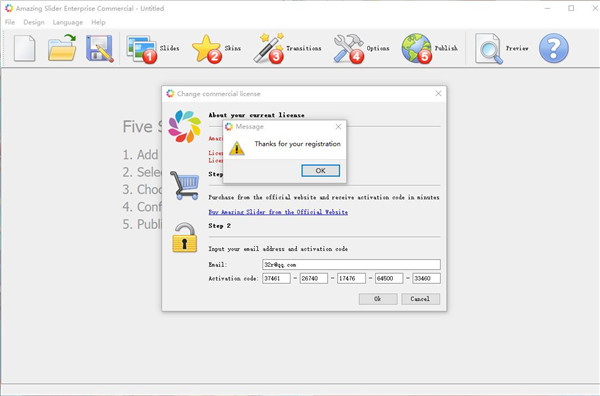
Task: Click the activation code field containing 26740
Action: 314,278
